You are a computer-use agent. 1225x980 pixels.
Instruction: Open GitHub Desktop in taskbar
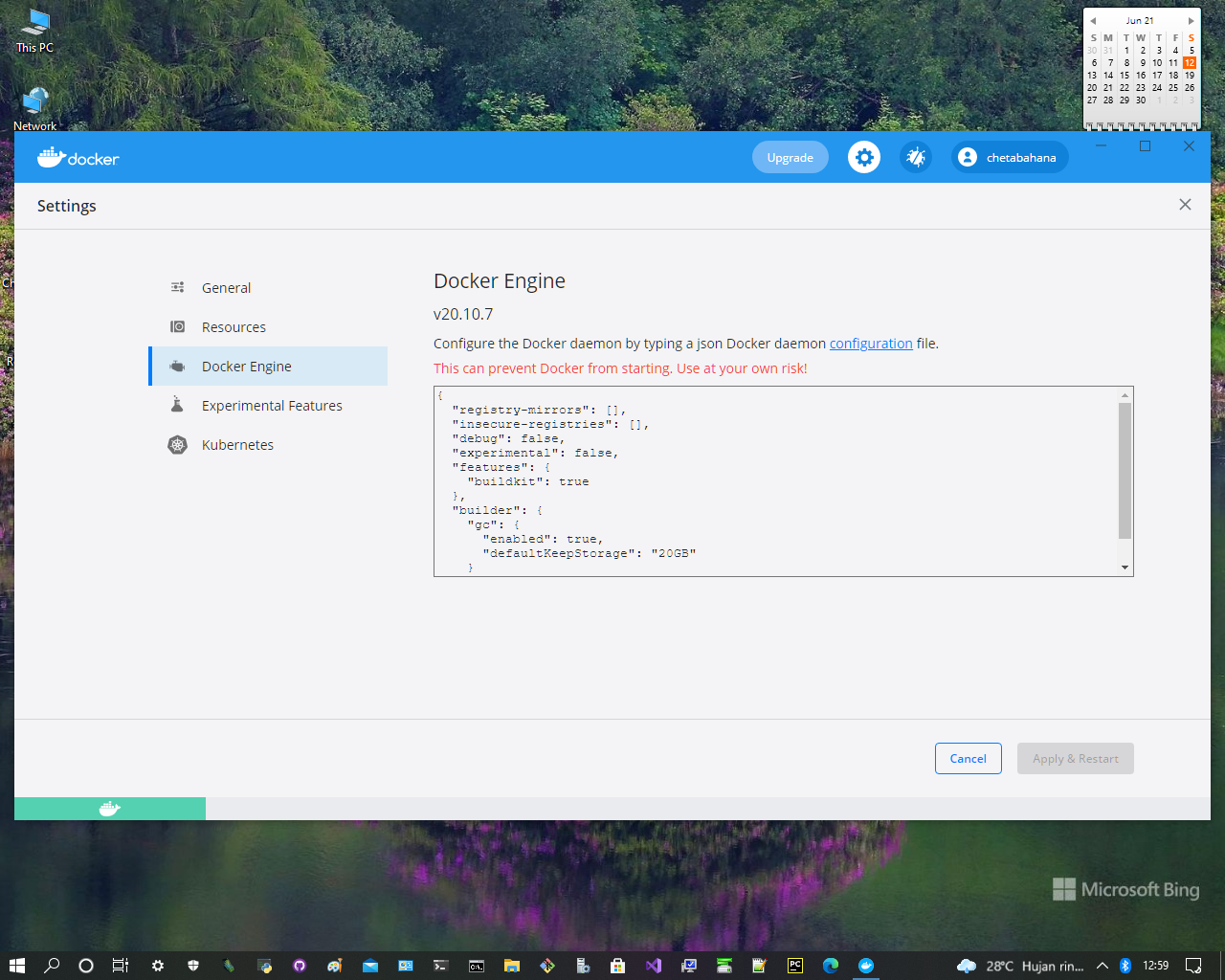coord(300,966)
